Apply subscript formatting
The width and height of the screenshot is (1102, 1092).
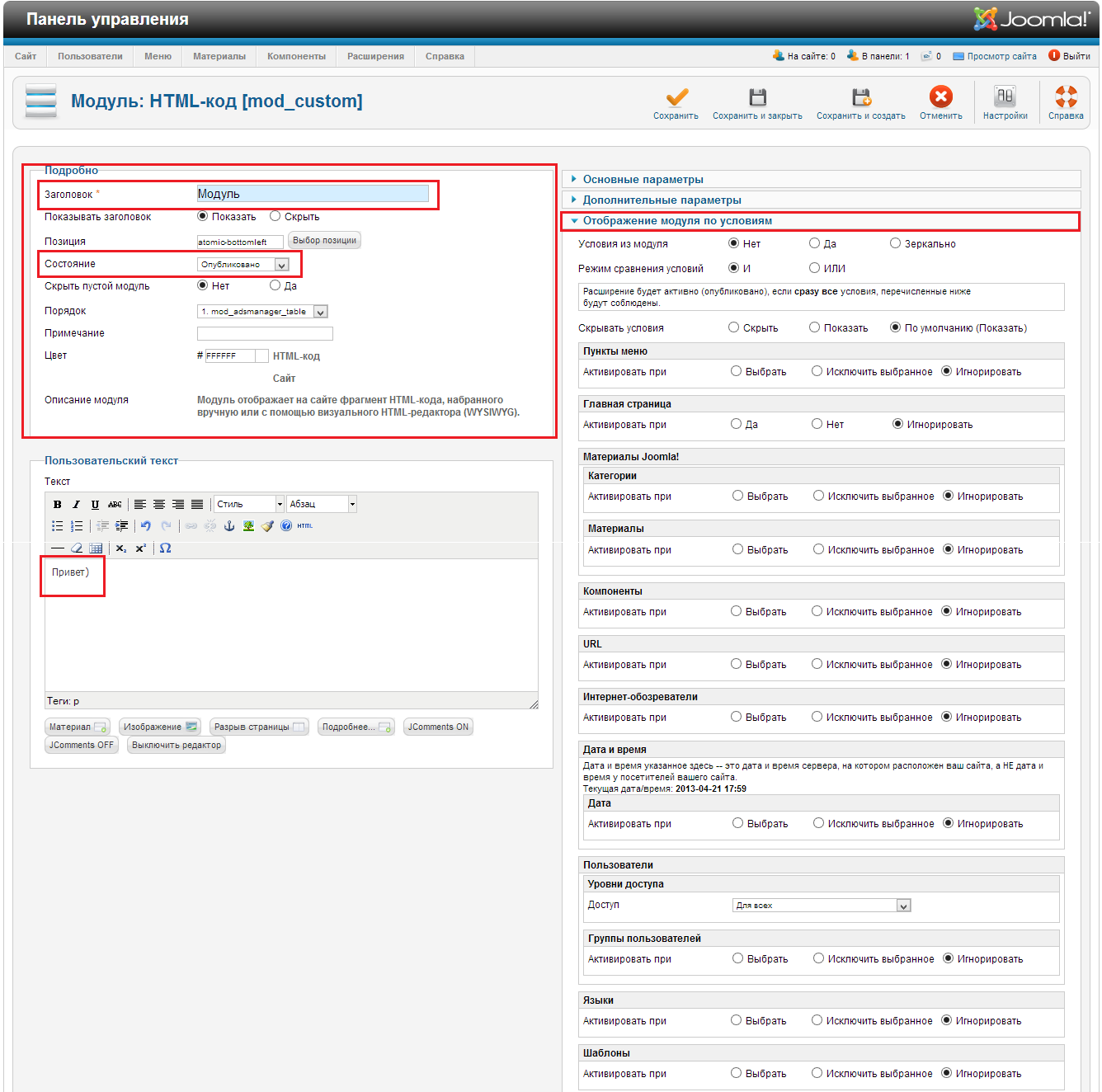click(x=121, y=548)
